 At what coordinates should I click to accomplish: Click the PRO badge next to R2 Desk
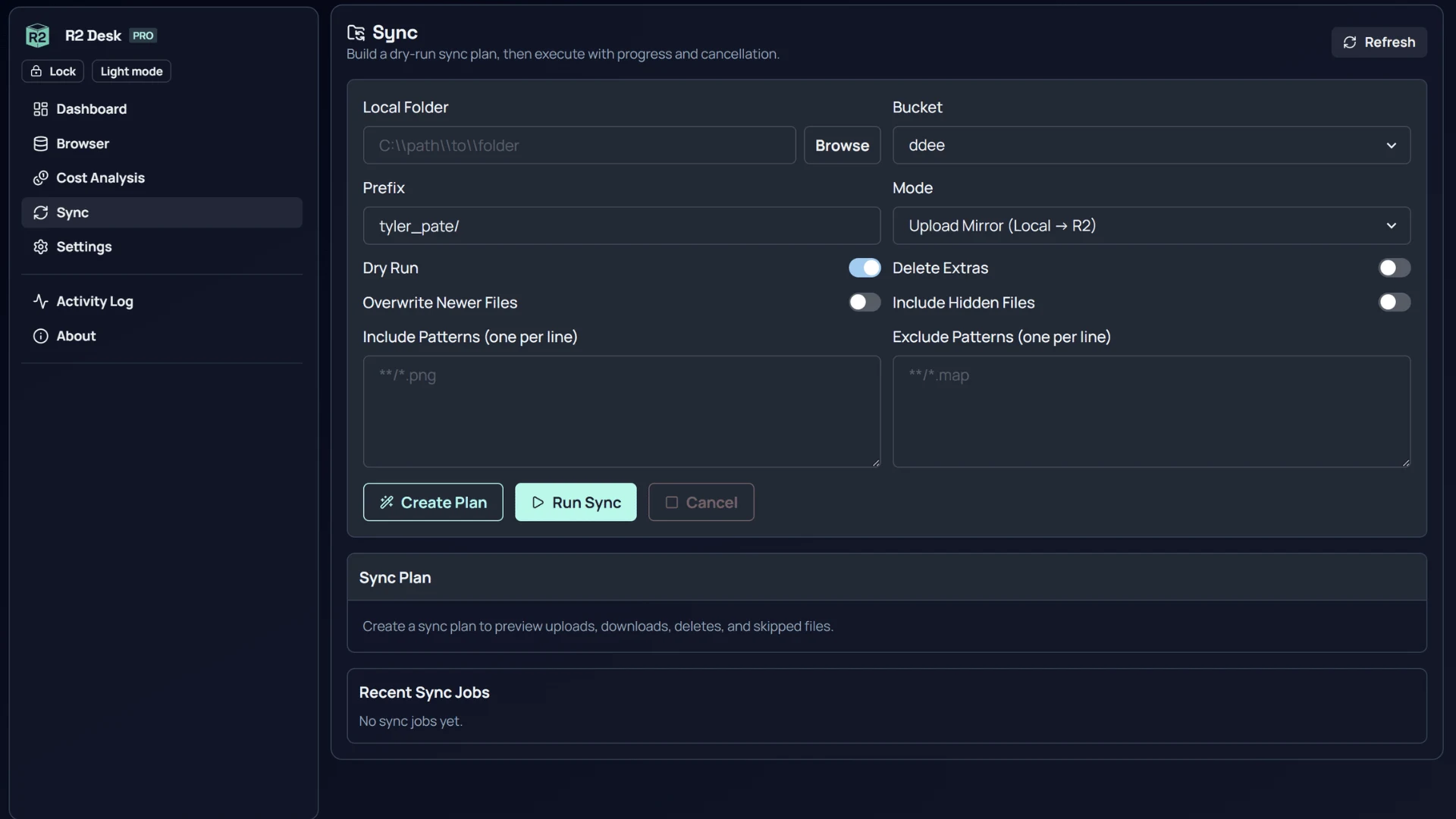(x=143, y=36)
